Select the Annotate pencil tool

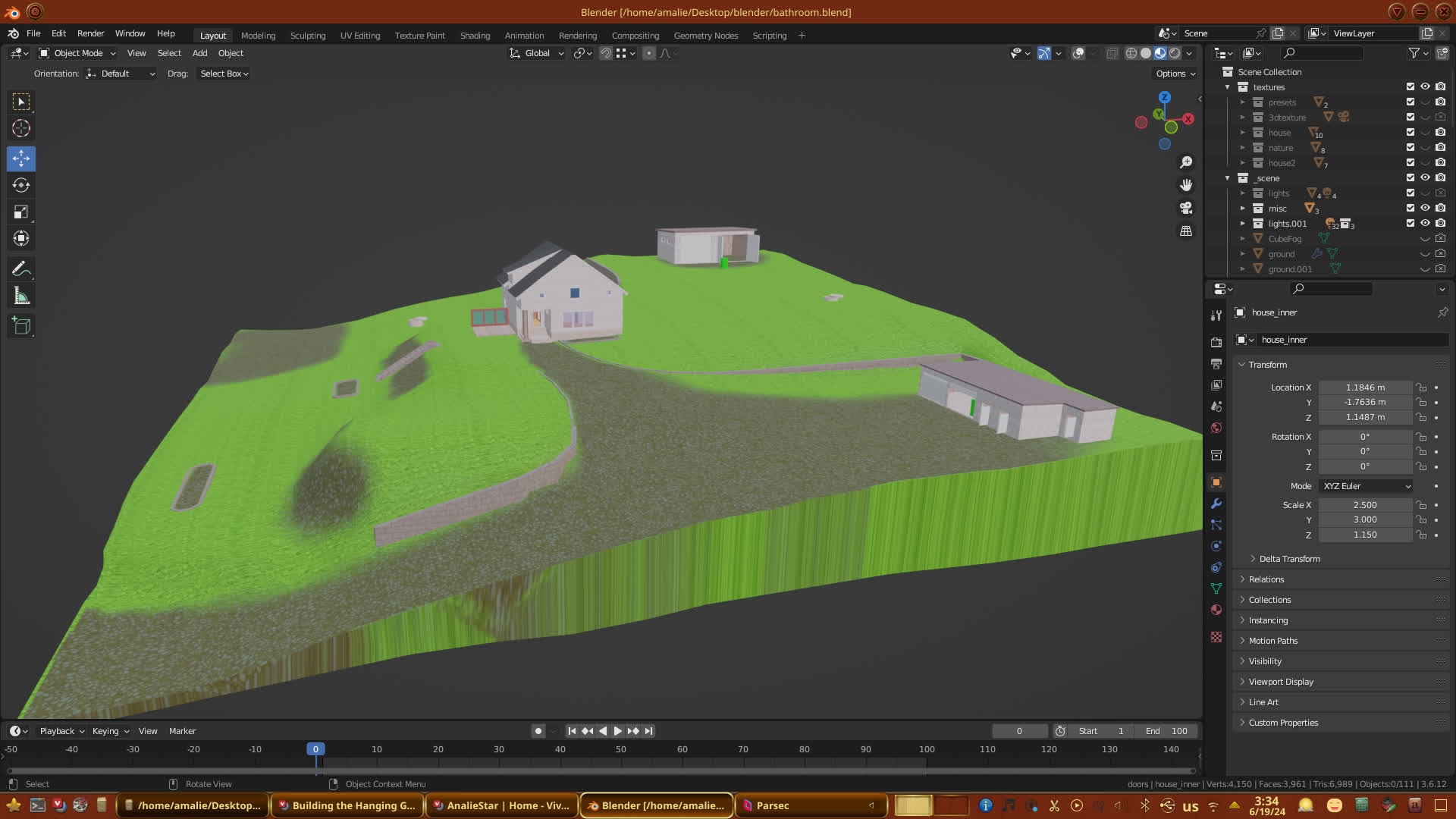pos(21,269)
